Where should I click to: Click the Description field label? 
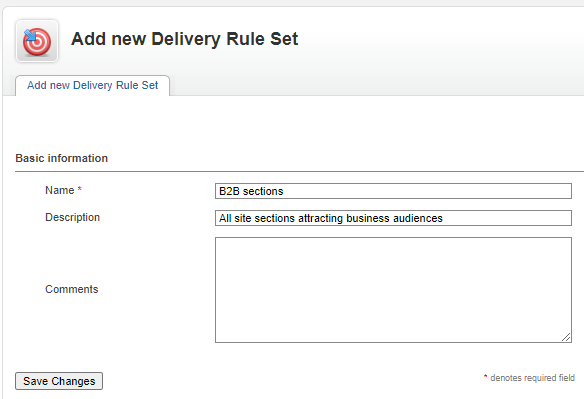coord(72,217)
